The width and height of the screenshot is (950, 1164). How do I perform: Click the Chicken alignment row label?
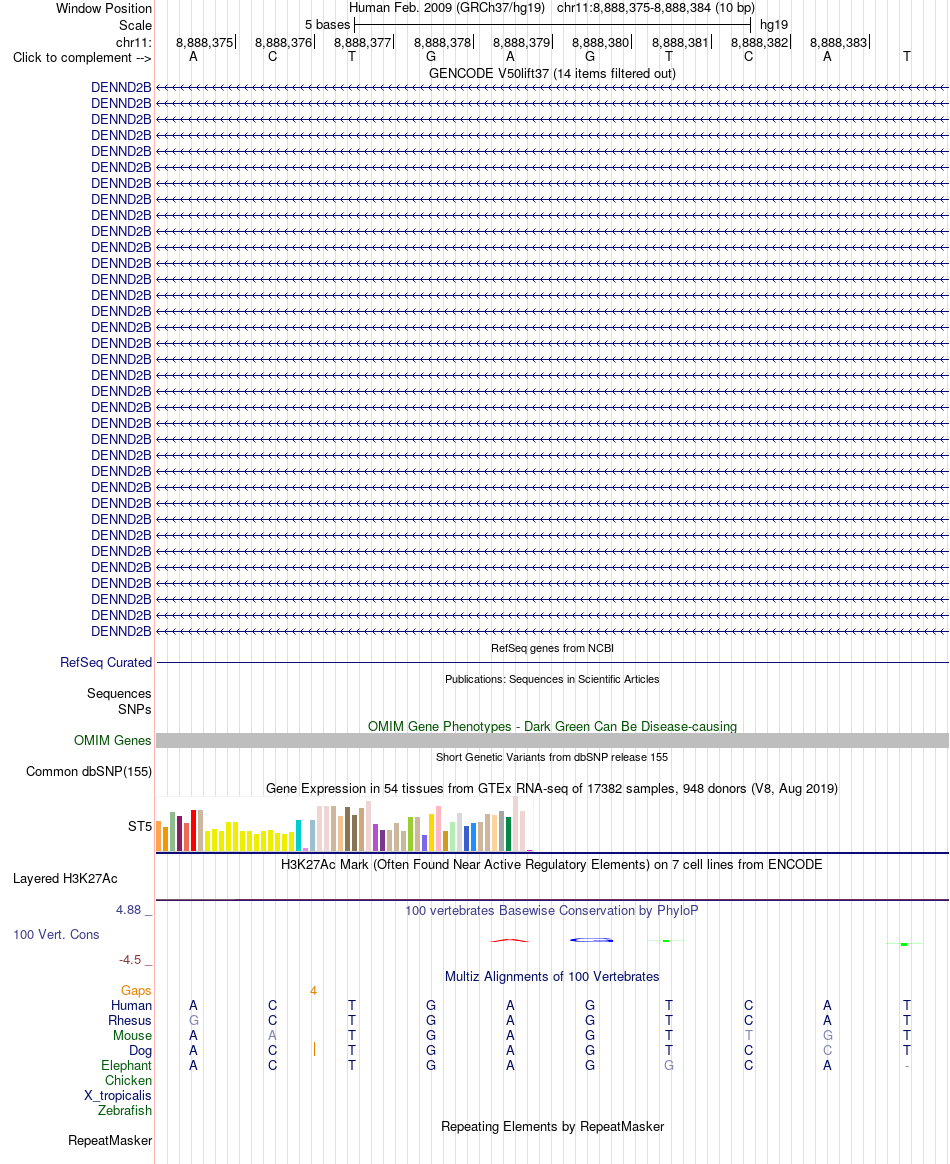[128, 1080]
